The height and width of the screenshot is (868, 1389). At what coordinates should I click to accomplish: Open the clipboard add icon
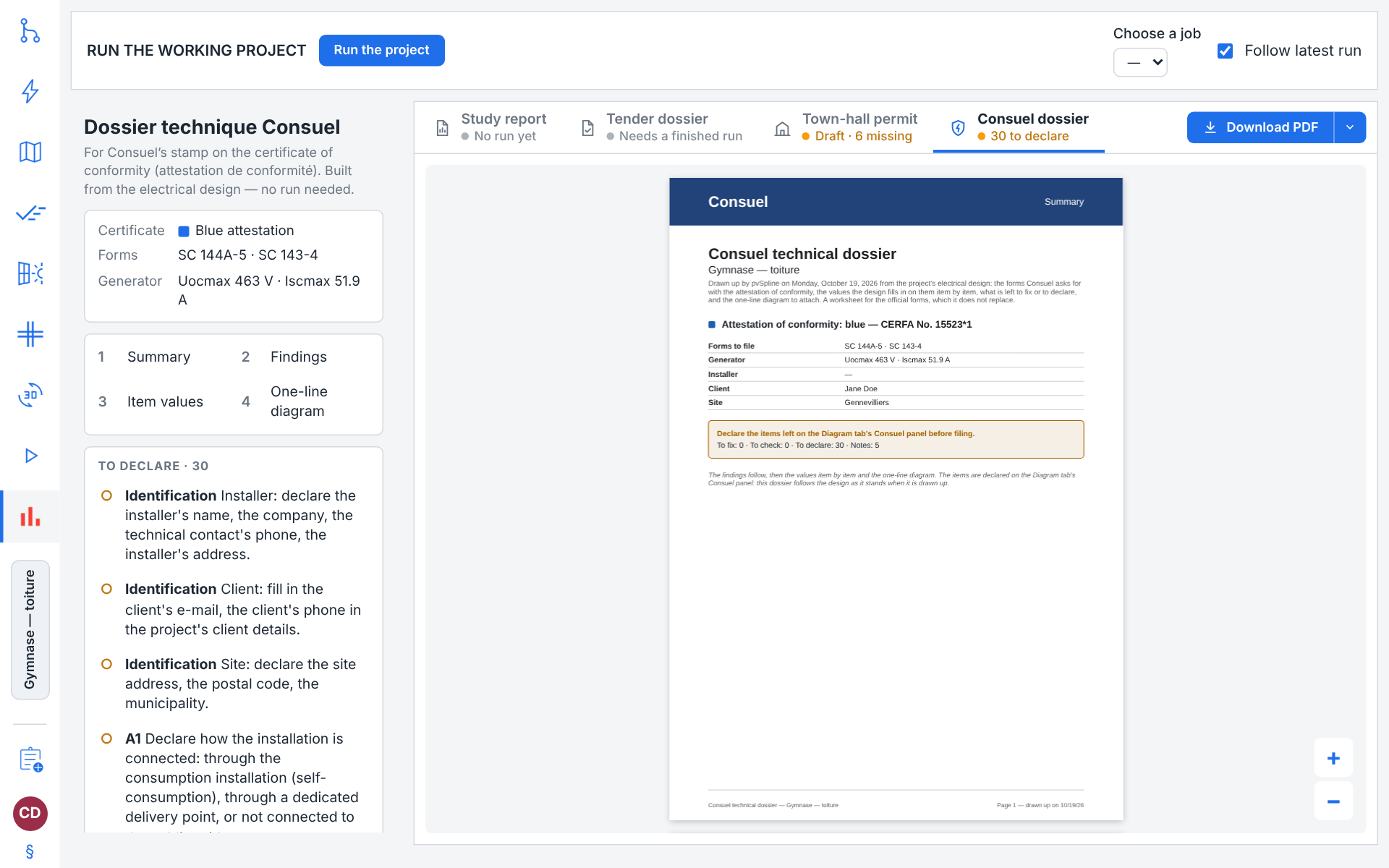(x=31, y=759)
